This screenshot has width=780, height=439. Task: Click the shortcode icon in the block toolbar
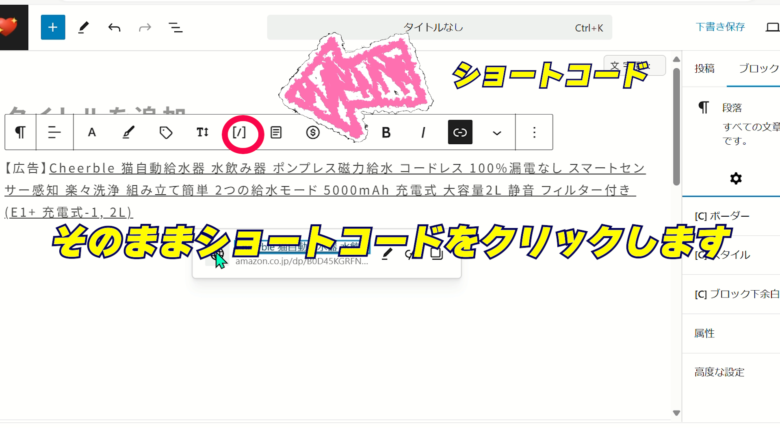240,132
